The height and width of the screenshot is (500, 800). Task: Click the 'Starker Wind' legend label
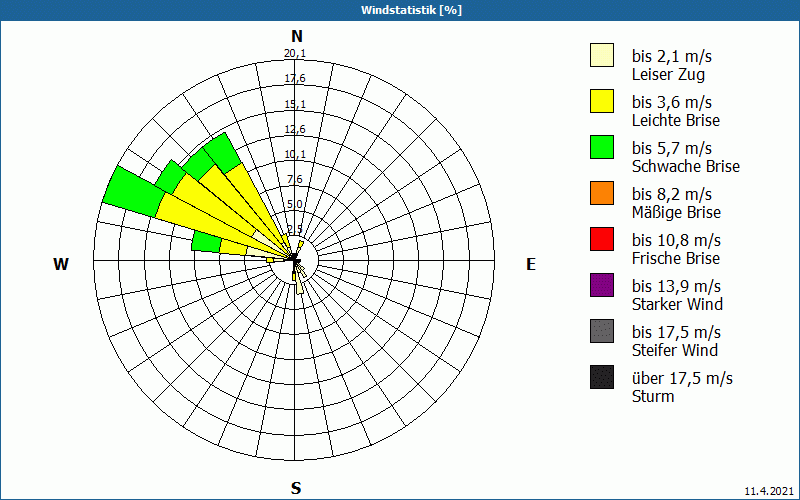(678, 304)
